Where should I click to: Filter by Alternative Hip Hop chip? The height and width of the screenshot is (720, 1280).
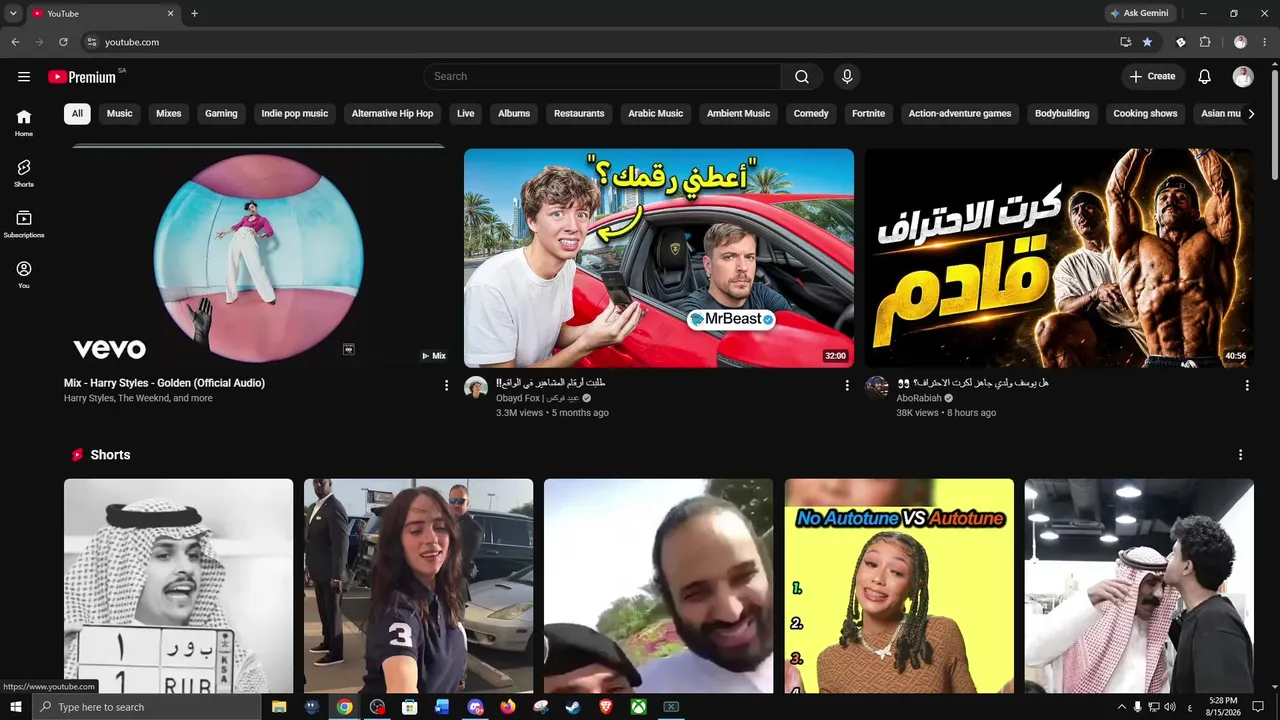tap(393, 114)
